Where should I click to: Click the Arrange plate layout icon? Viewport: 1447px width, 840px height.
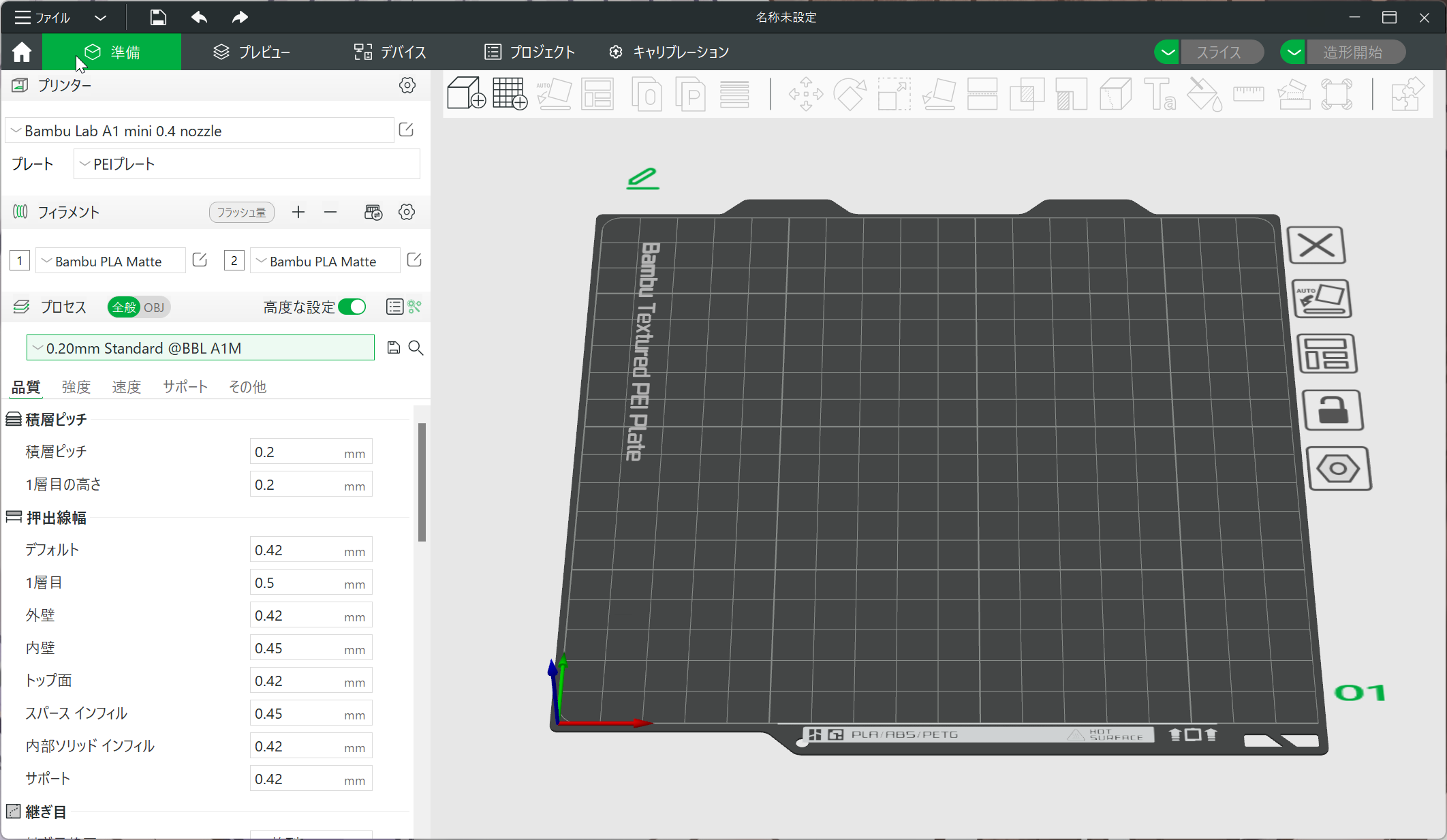(x=1326, y=354)
